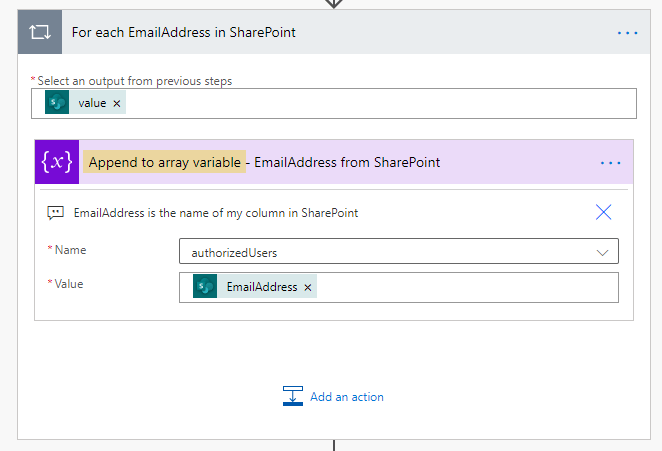662x451 pixels.
Task: Select the EmailAddress token in Value
Action: 261,287
